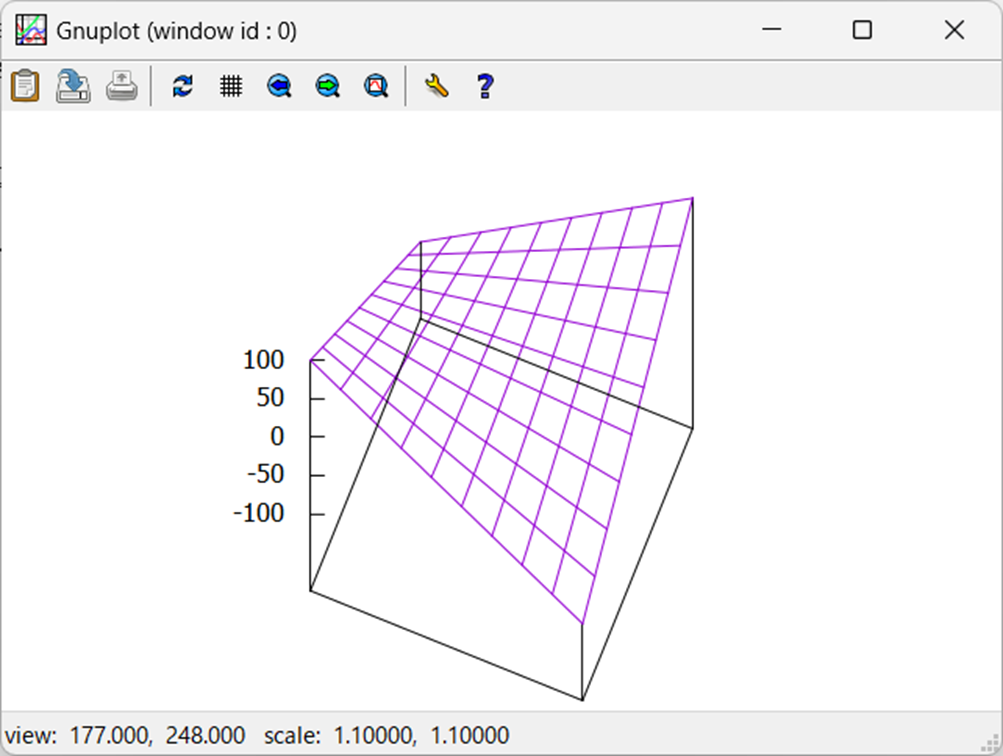
Task: Minimize the Gnuplot window
Action: coord(772,31)
